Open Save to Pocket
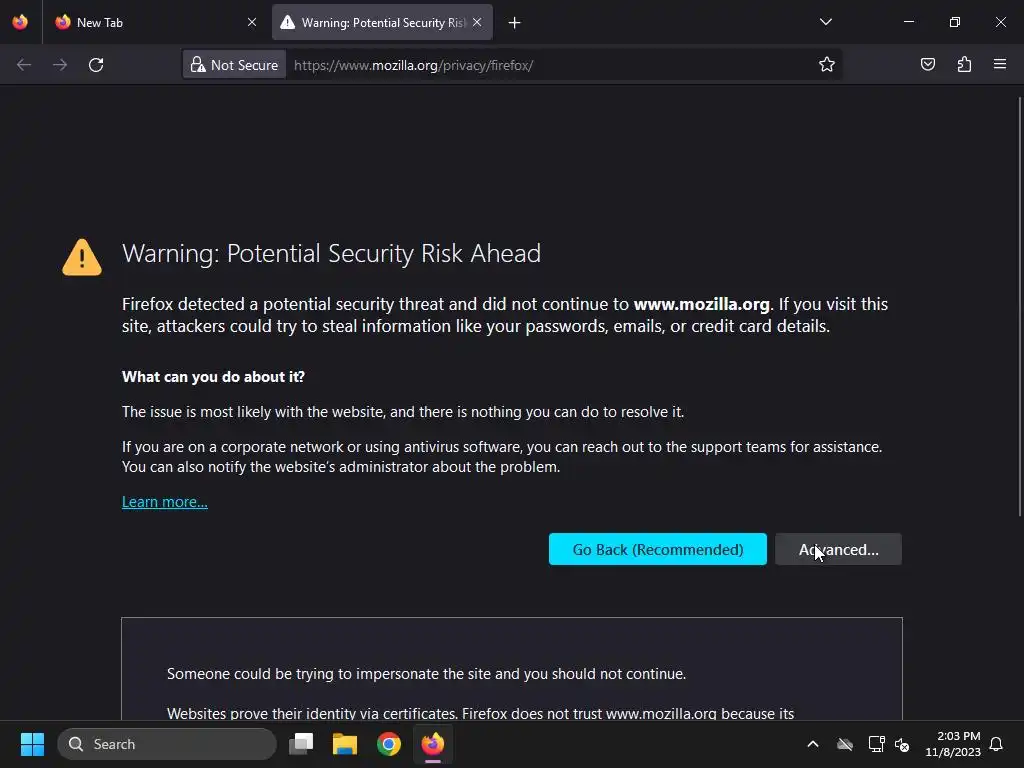The height and width of the screenshot is (768, 1024). (928, 64)
